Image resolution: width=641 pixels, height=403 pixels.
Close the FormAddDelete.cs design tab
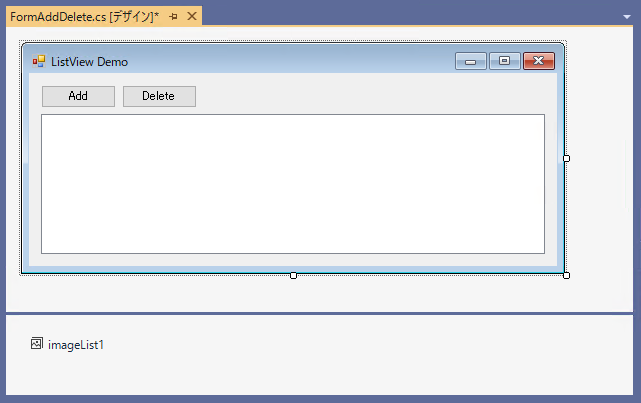pos(192,16)
